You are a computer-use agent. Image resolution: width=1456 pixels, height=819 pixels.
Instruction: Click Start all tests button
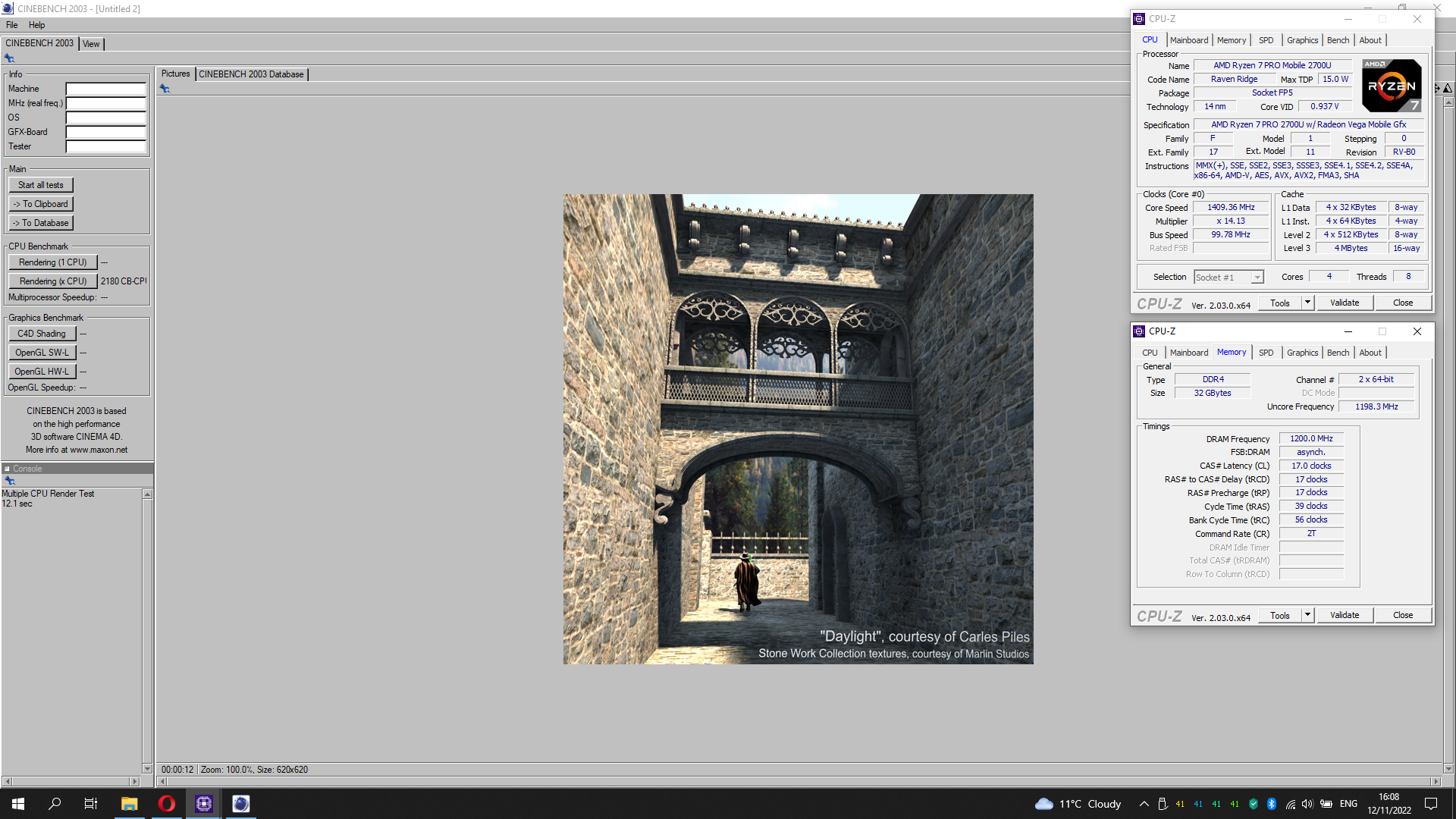[41, 185]
